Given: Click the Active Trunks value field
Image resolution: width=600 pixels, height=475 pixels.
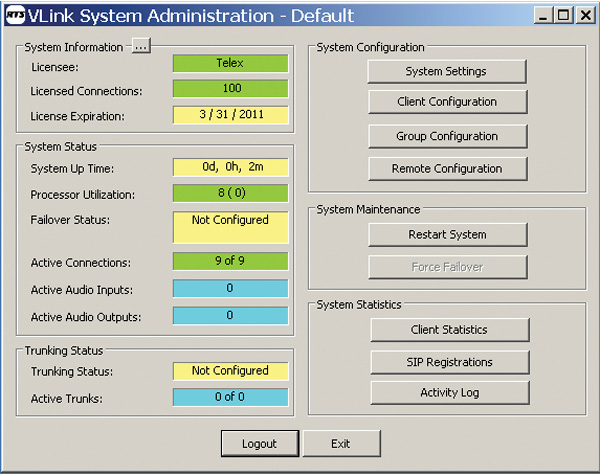Looking at the screenshot, I should tap(230, 399).
